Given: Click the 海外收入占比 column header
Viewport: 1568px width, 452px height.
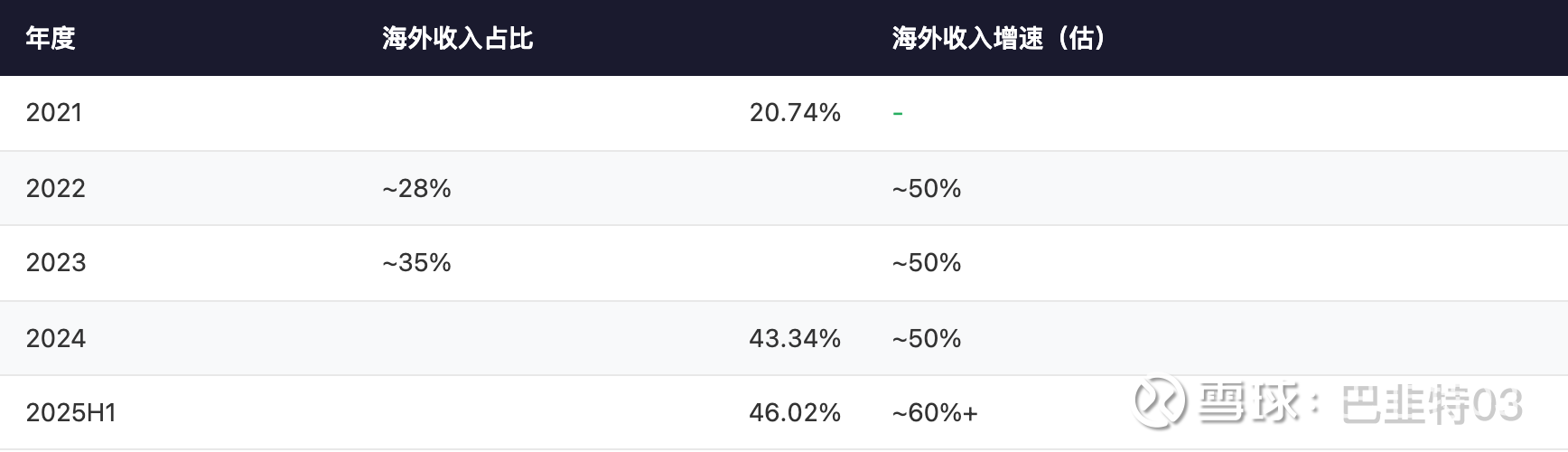Looking at the screenshot, I should (x=457, y=38).
